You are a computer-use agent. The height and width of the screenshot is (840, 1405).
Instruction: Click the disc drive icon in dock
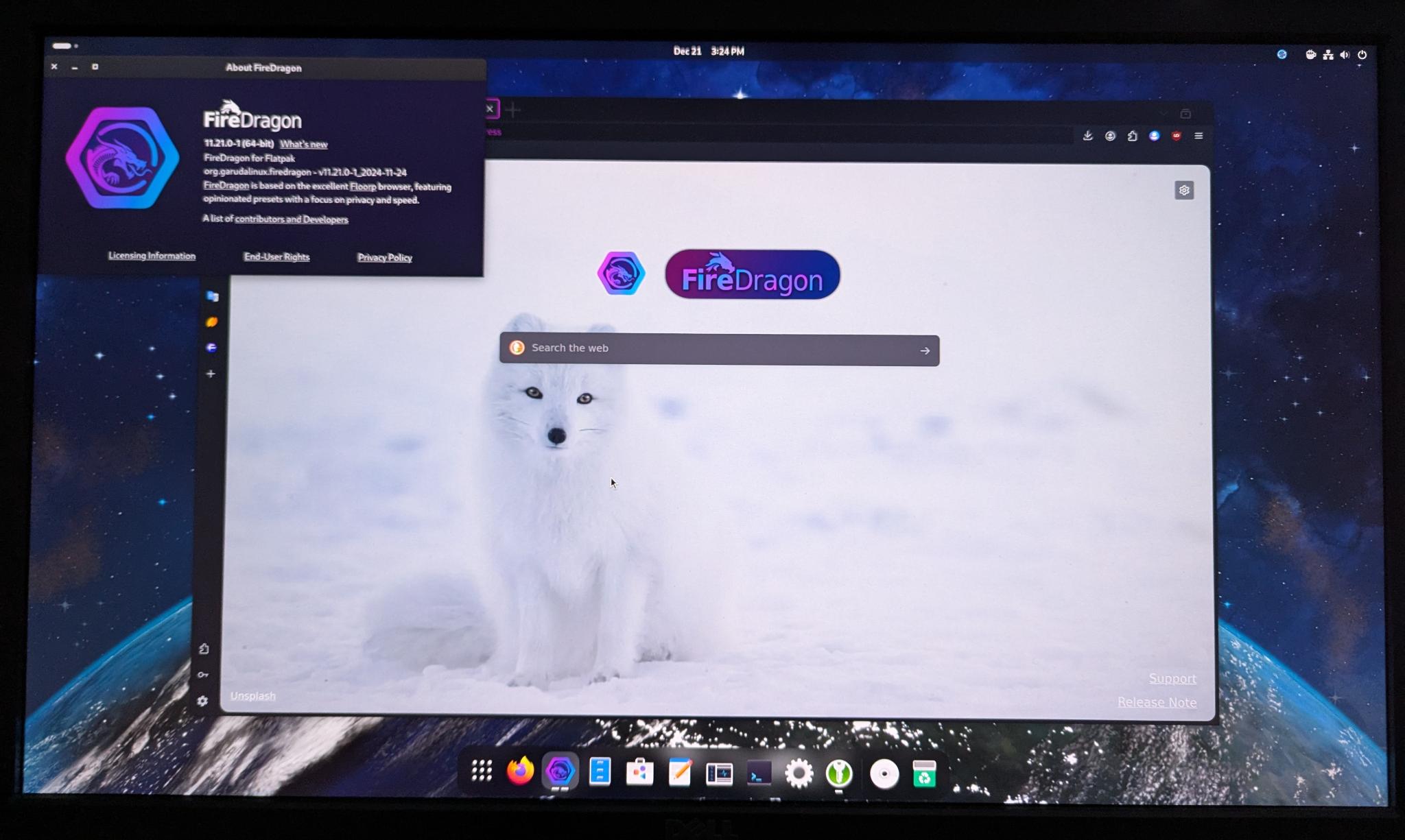coord(884,775)
